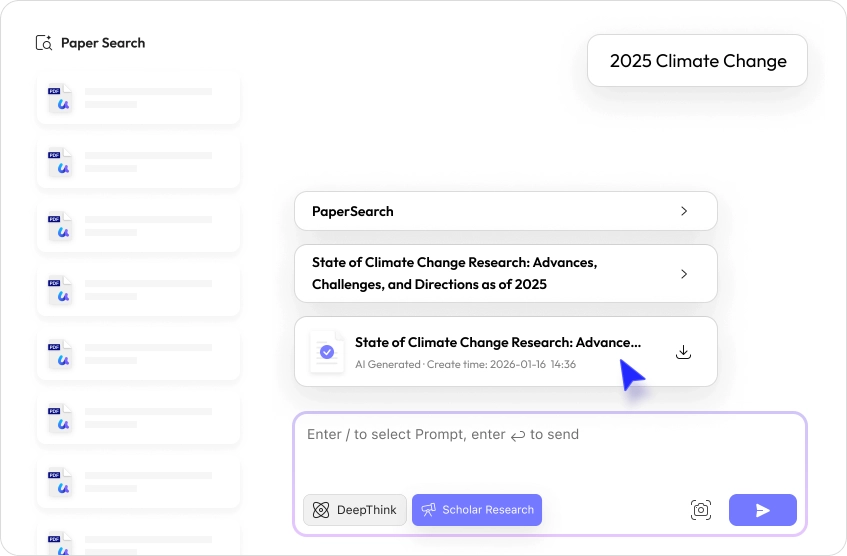Open the first PDF paper icon in the sidebar

pyautogui.click(x=60, y=97)
